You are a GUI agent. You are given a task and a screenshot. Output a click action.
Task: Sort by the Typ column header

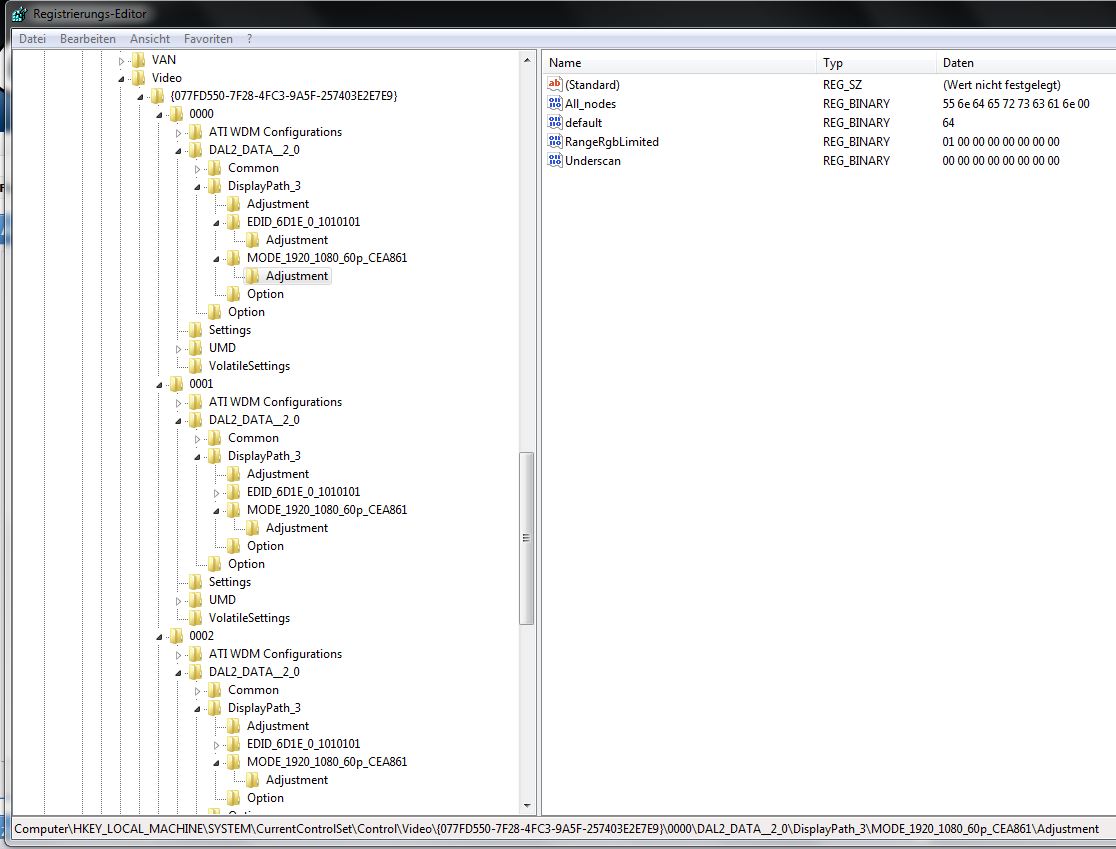click(876, 63)
